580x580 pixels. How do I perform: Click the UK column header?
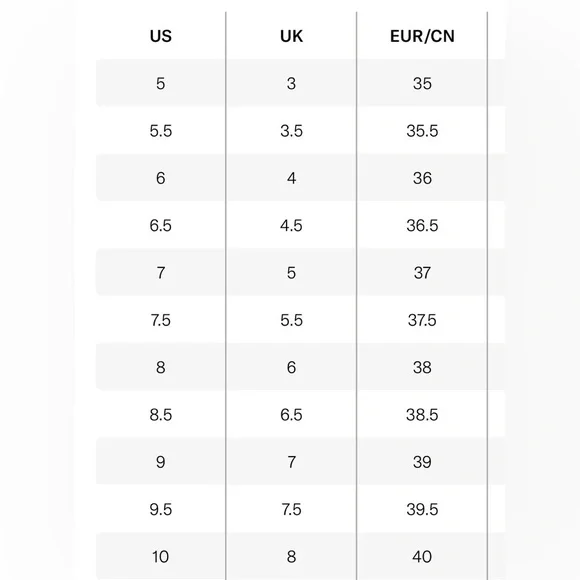click(x=291, y=36)
